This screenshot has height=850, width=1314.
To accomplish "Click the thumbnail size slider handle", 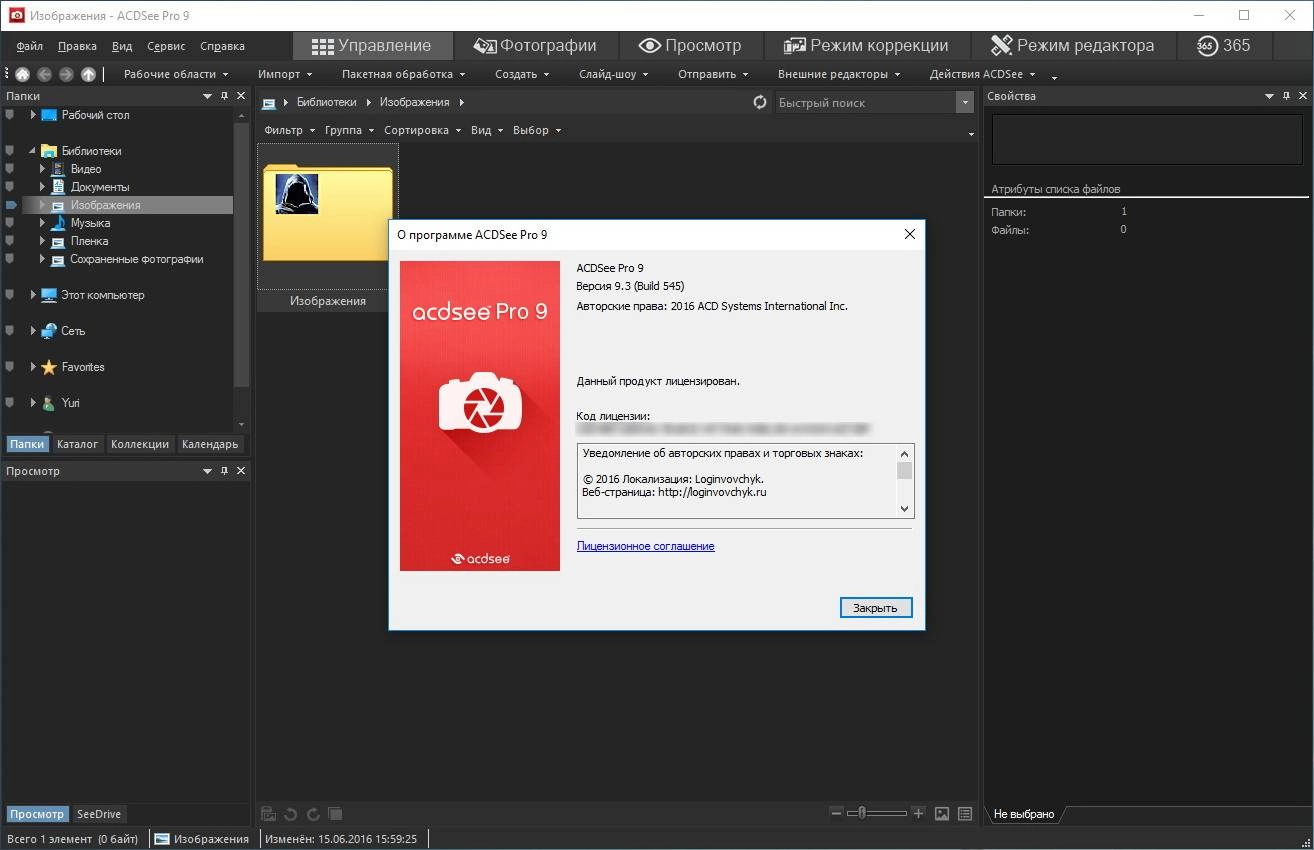I will point(861,814).
